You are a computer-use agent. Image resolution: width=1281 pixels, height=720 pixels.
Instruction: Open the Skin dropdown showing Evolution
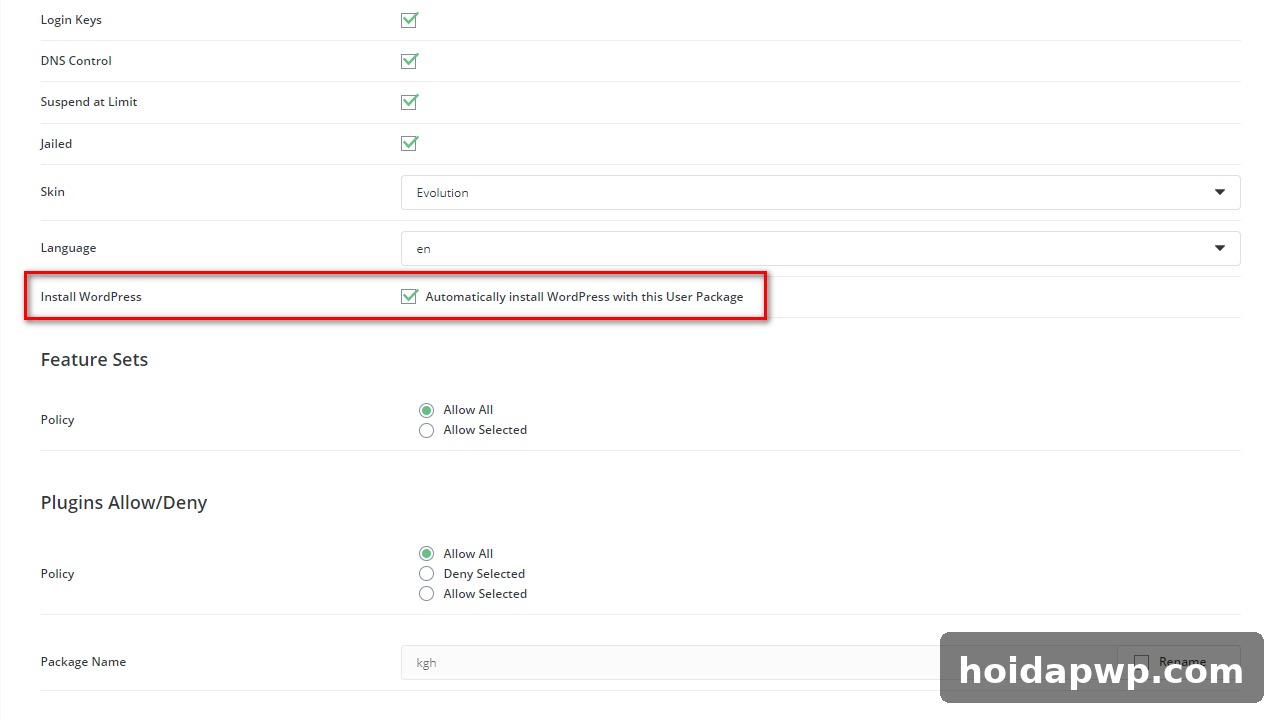820,193
